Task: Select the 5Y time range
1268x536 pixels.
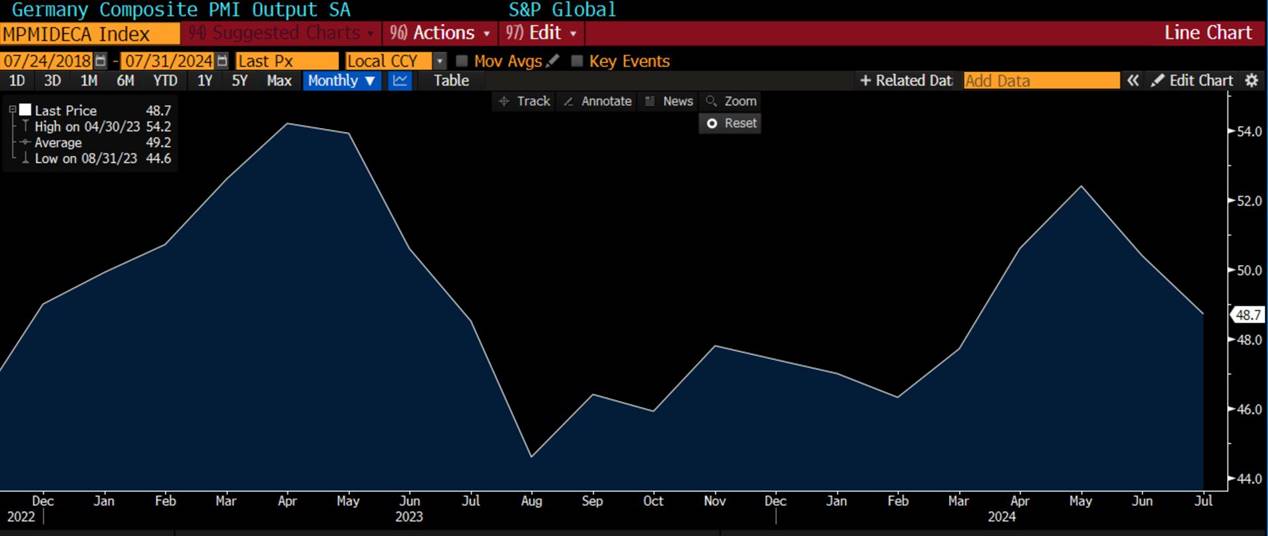Action: [x=240, y=81]
